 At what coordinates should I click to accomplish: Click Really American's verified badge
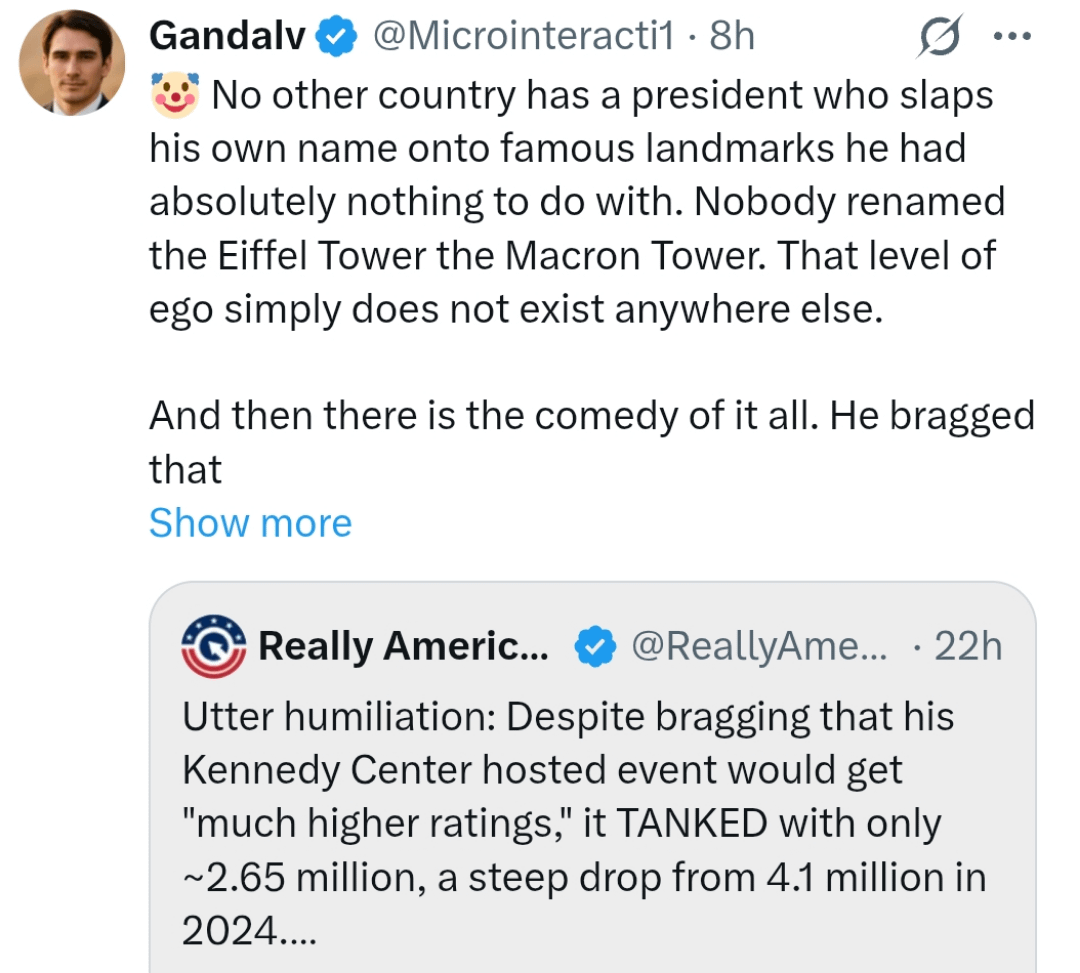tap(596, 648)
